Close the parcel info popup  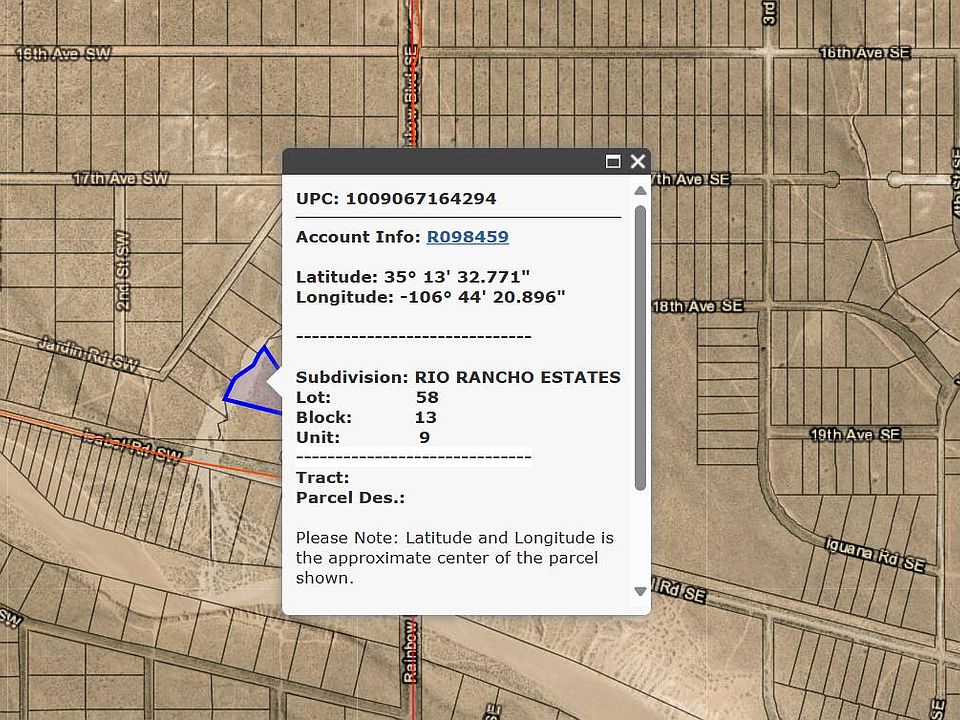[x=637, y=161]
